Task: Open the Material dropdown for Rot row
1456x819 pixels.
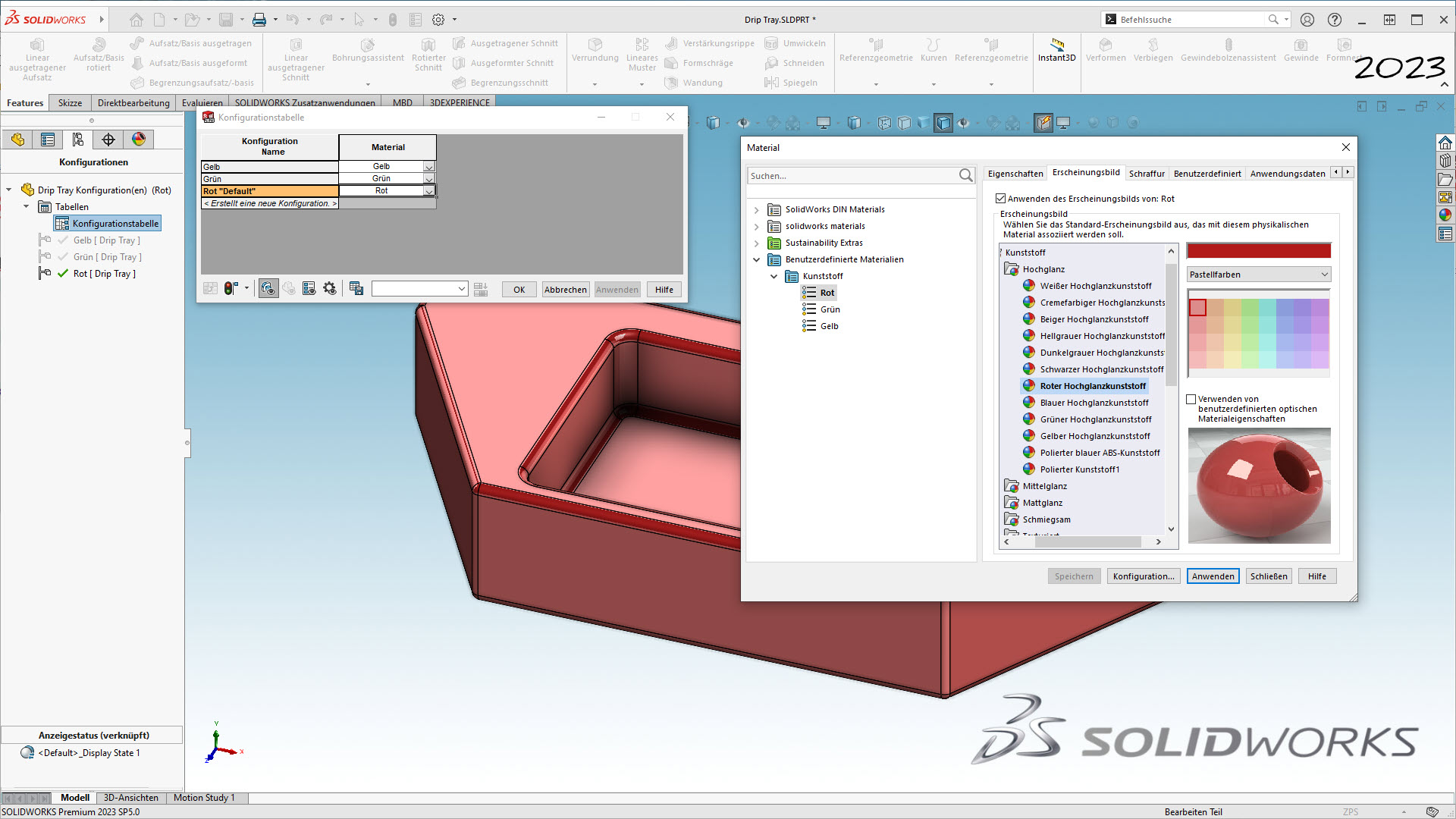Action: click(429, 191)
